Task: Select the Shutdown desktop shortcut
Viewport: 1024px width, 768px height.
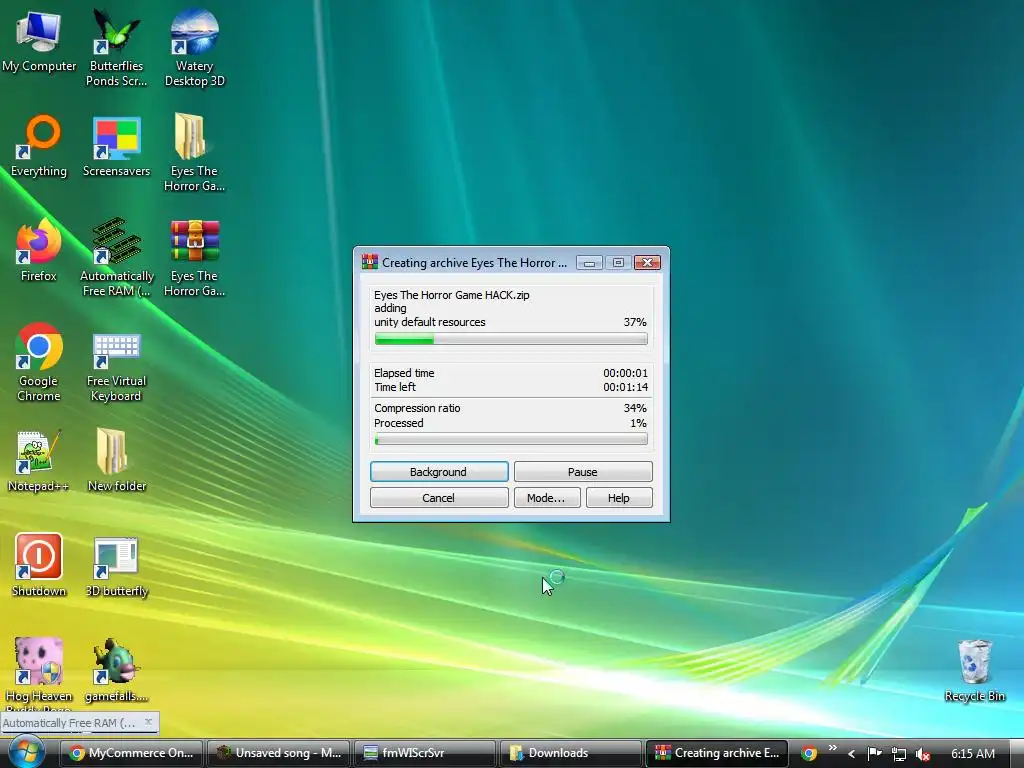Action: click(x=39, y=566)
